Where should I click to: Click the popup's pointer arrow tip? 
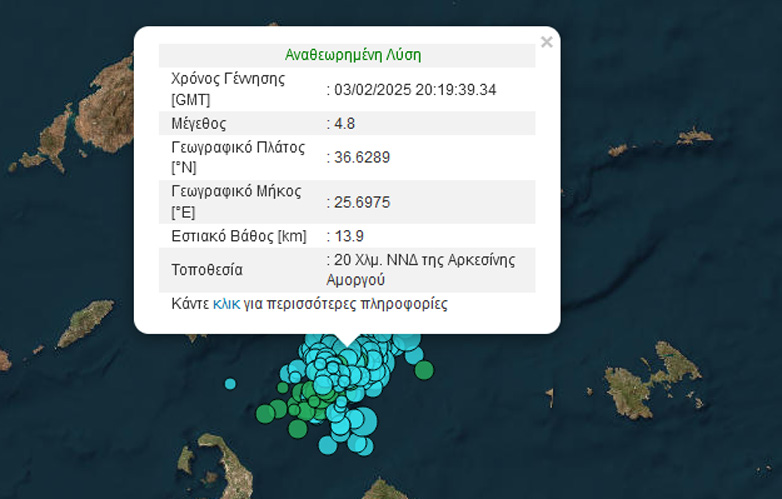point(347,344)
